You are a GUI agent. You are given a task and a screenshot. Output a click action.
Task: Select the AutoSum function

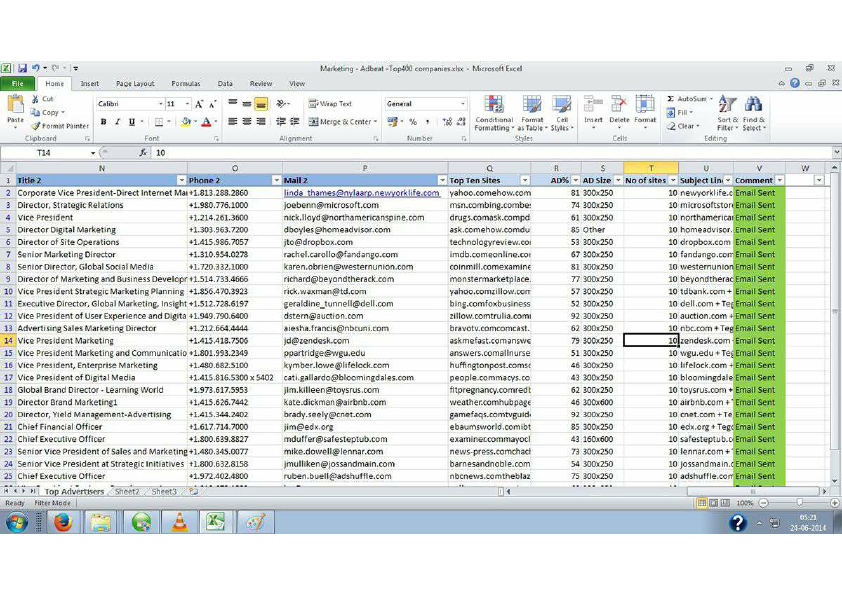[689, 99]
